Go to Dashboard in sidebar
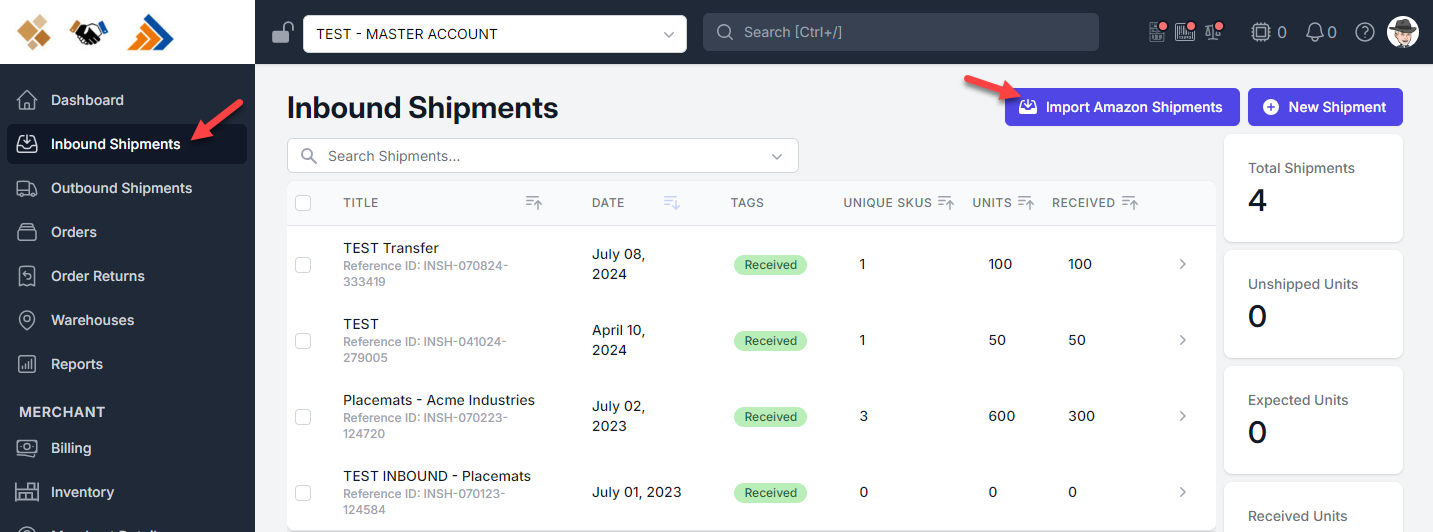This screenshot has width=1433, height=532. click(127, 100)
